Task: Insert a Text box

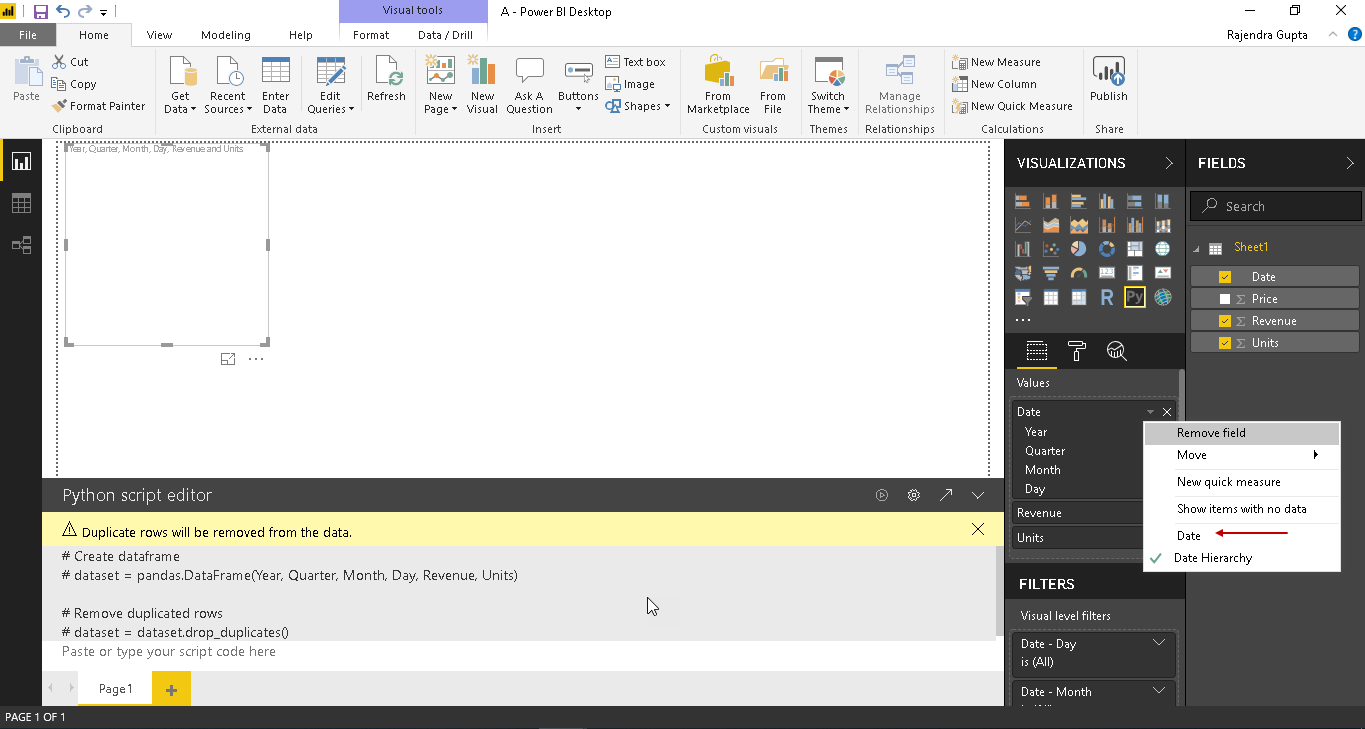Action: [636, 62]
